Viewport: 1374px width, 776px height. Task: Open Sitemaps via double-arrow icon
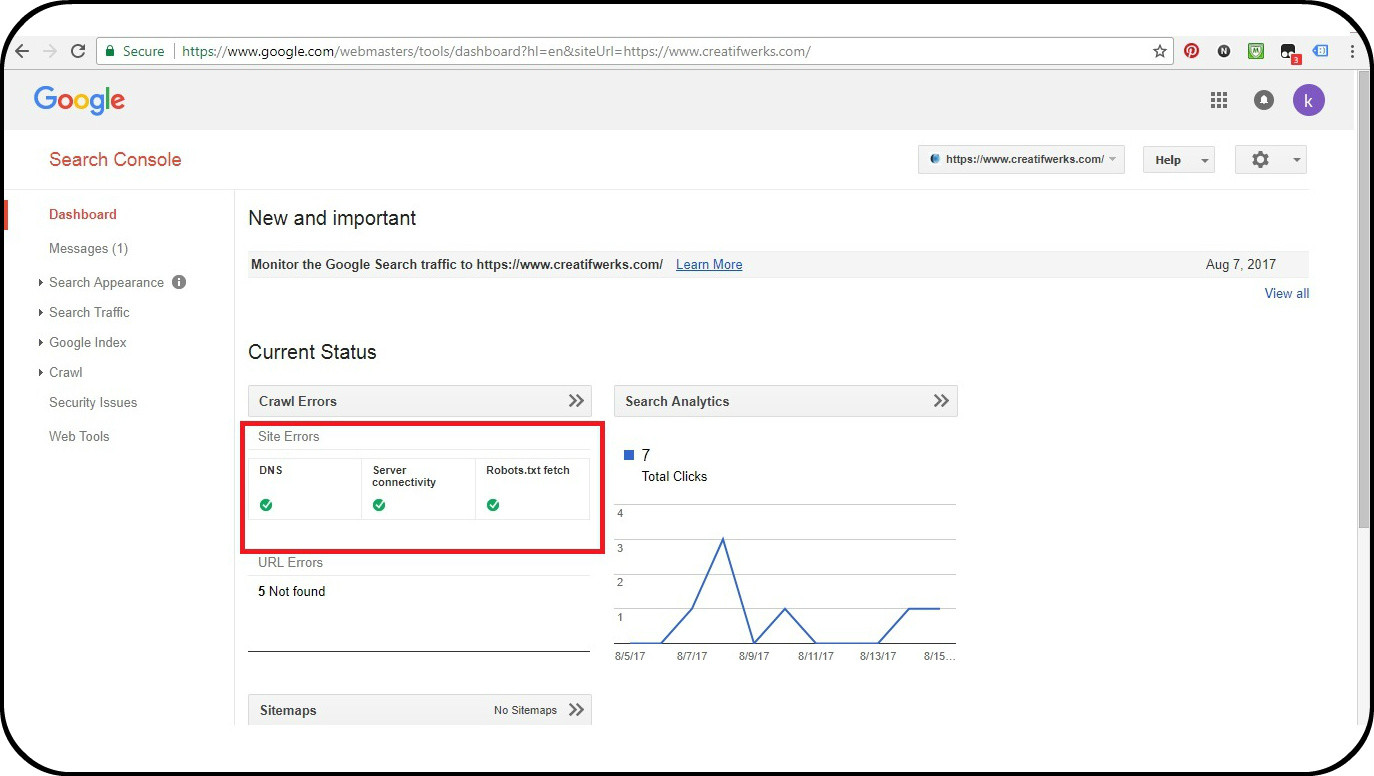(x=576, y=710)
